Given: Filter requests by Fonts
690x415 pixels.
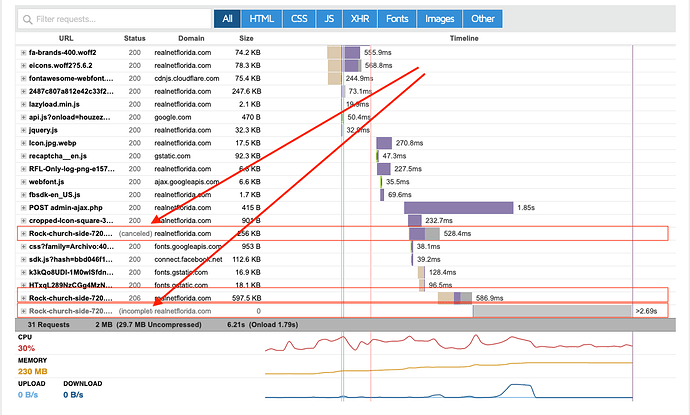Looking at the screenshot, I should pos(397,19).
